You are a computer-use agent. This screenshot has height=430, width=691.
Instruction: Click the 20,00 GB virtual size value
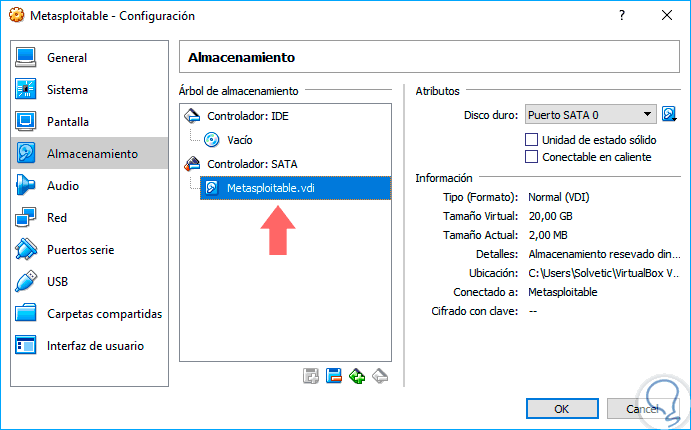(x=550, y=216)
